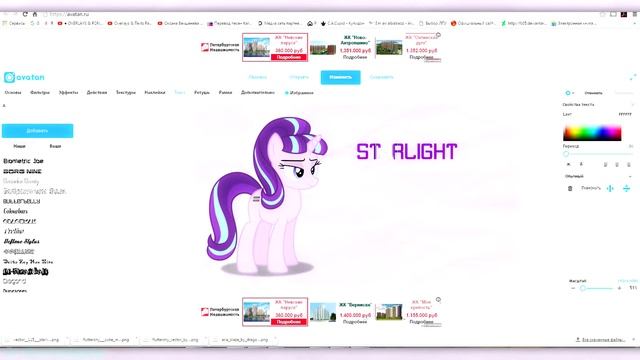640x360 pixels.
Task: Click the Петербургская Недвижимость ad logo at bottom
Action: 220,312
